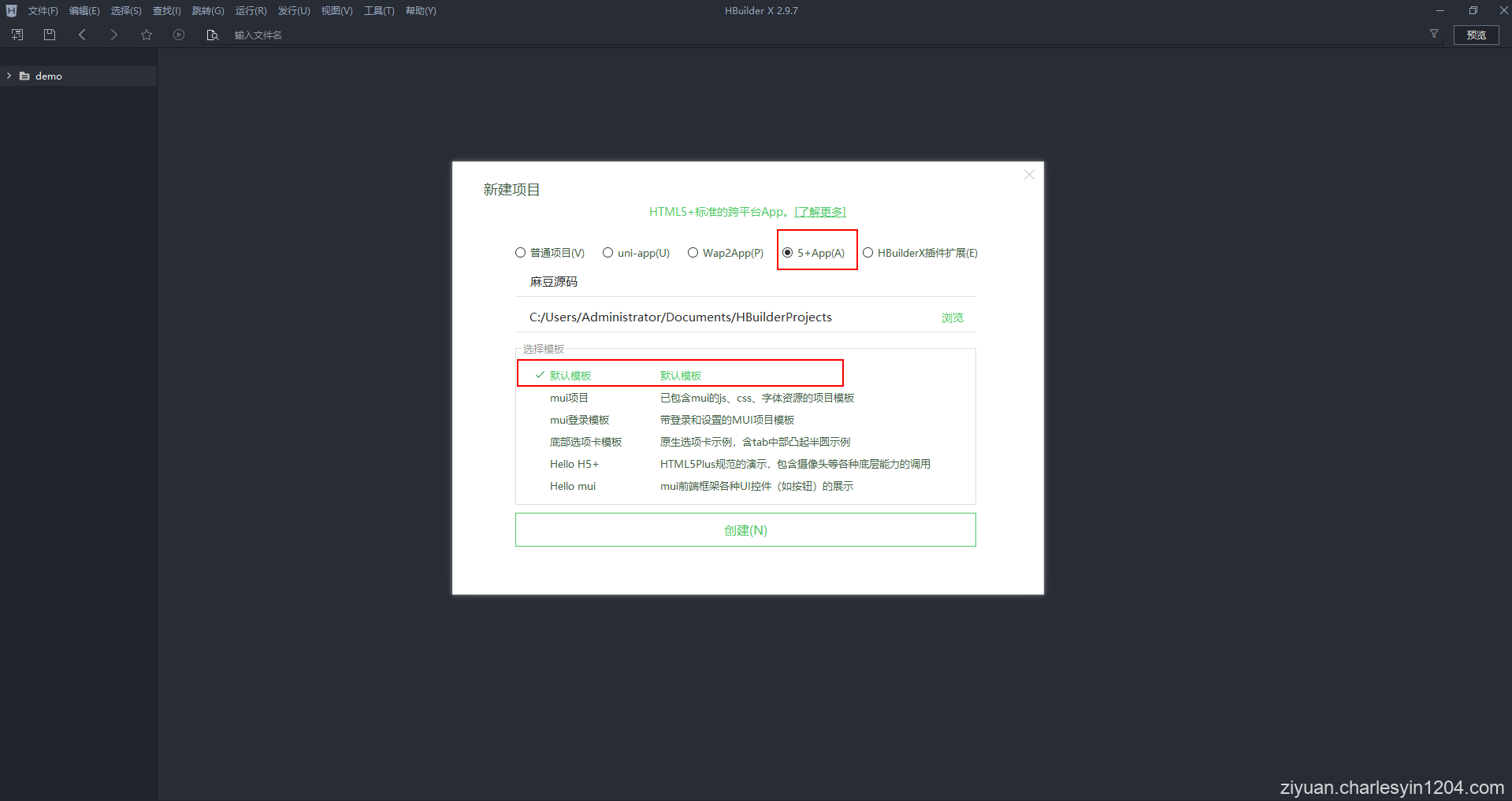Click the Save icon
Screen dimensions: 1512x801
(49, 35)
